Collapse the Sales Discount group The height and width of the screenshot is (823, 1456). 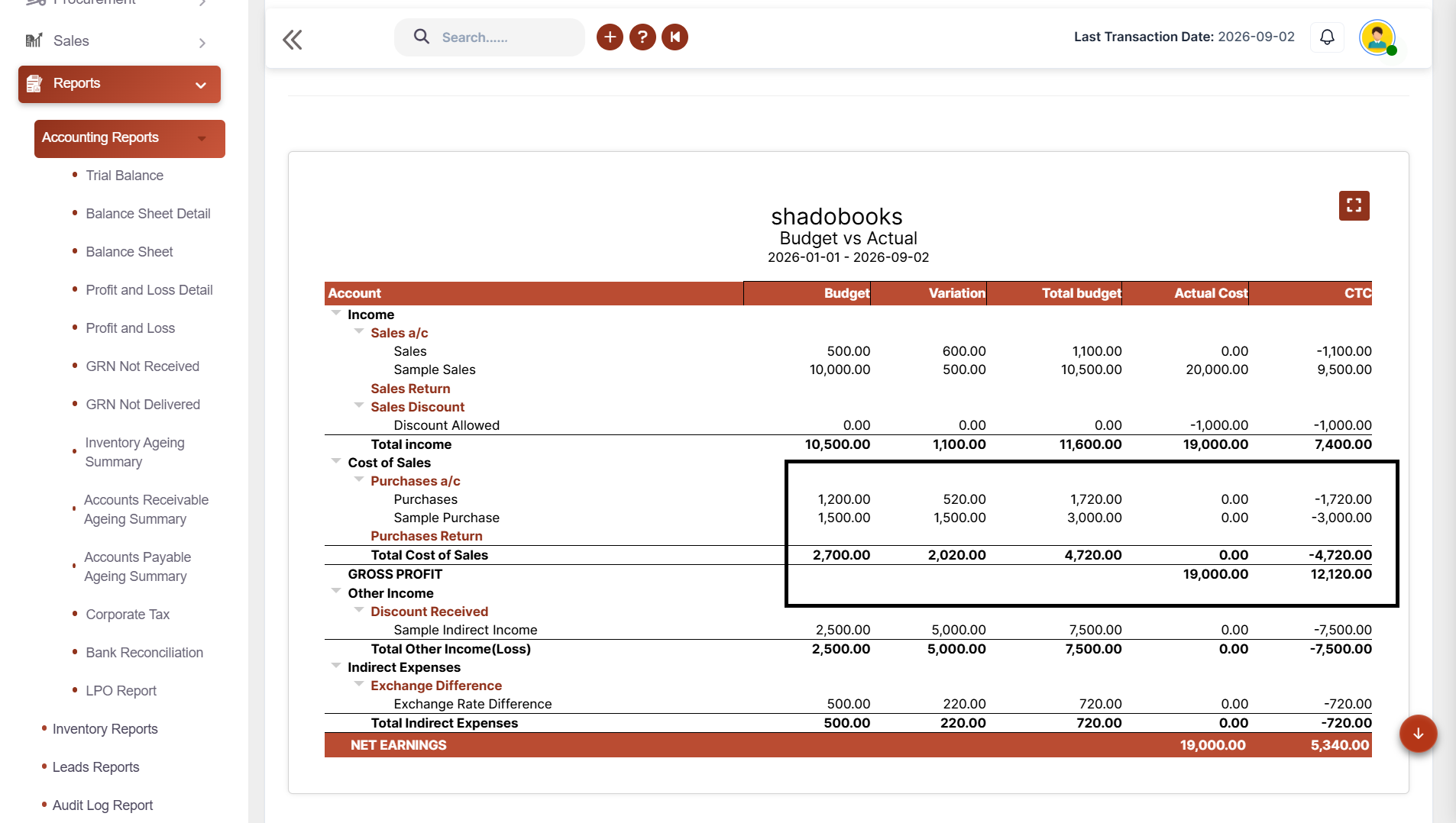point(359,405)
